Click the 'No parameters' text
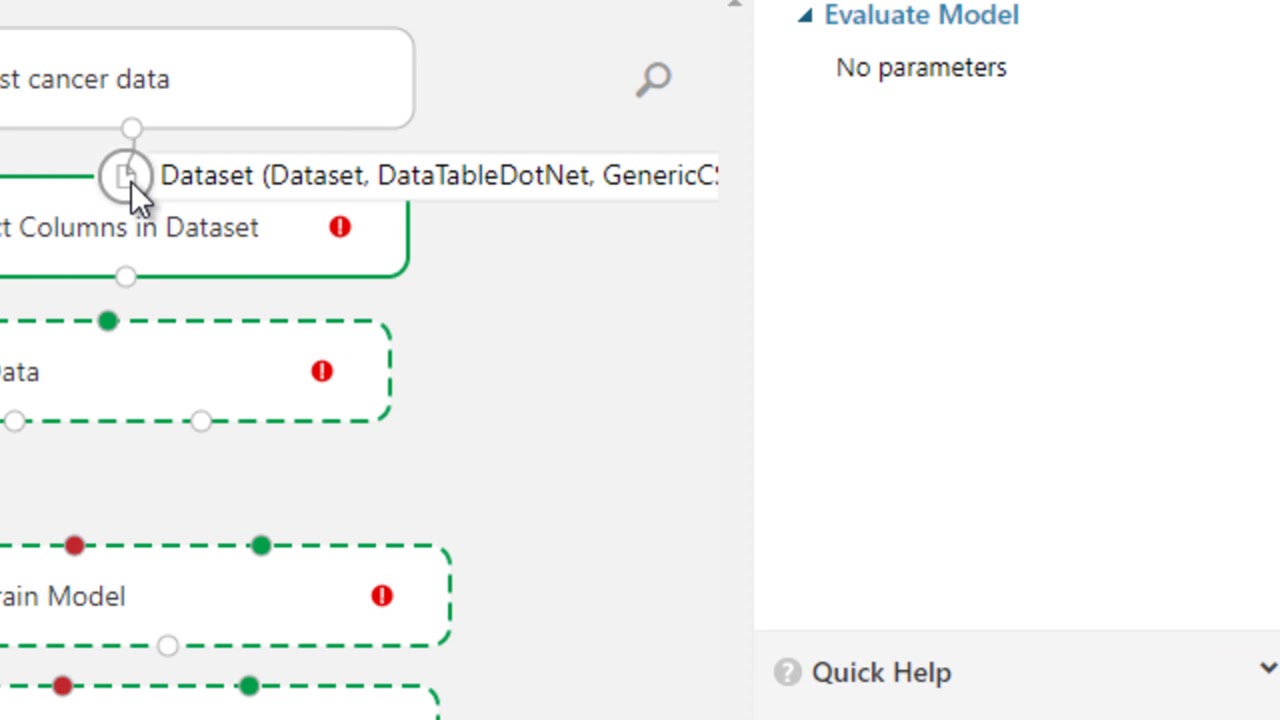The height and width of the screenshot is (720, 1280). [921, 67]
